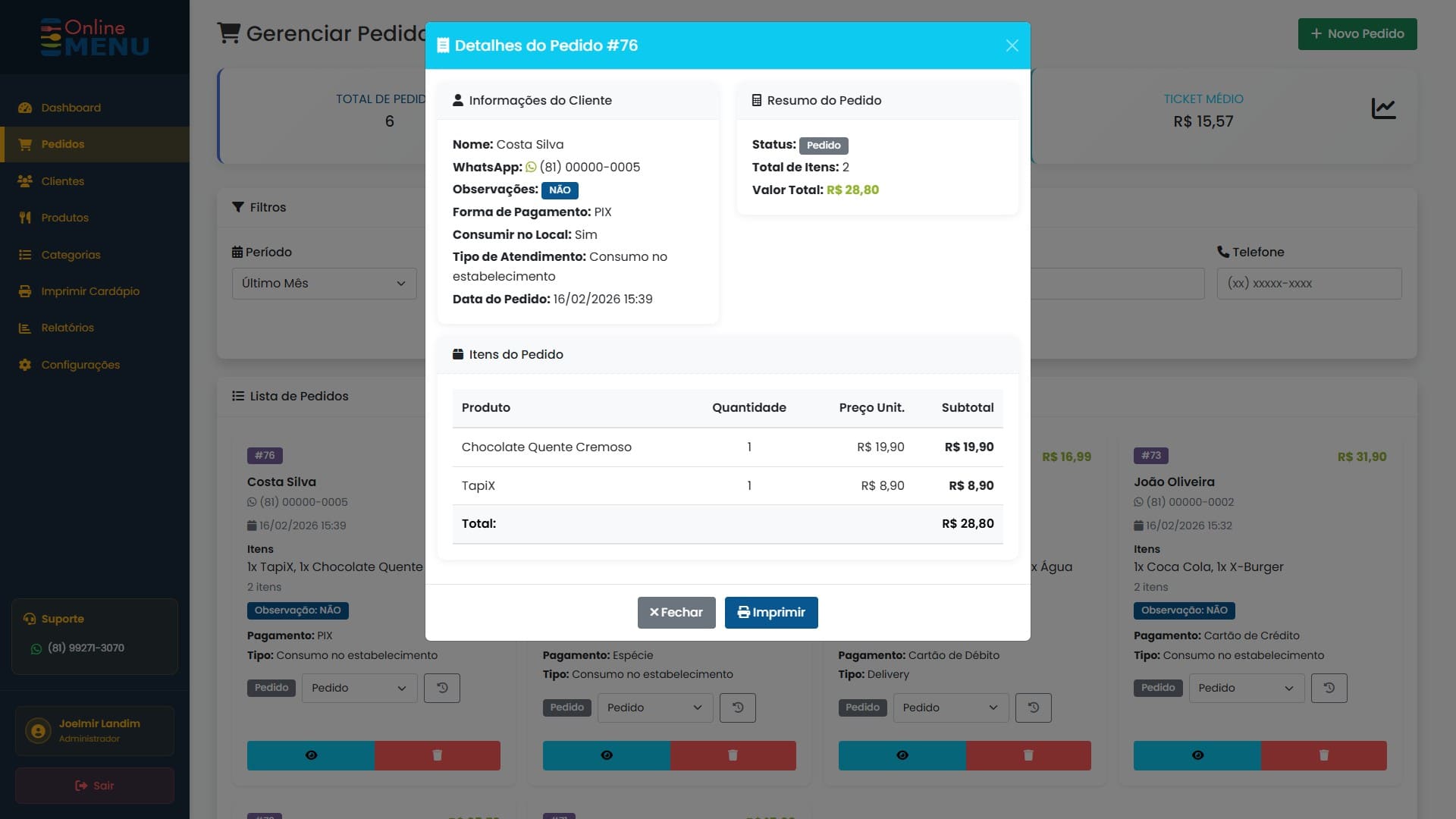Open the Período dropdown showing Último Mês
Image resolution: width=1456 pixels, height=819 pixels.
click(324, 283)
